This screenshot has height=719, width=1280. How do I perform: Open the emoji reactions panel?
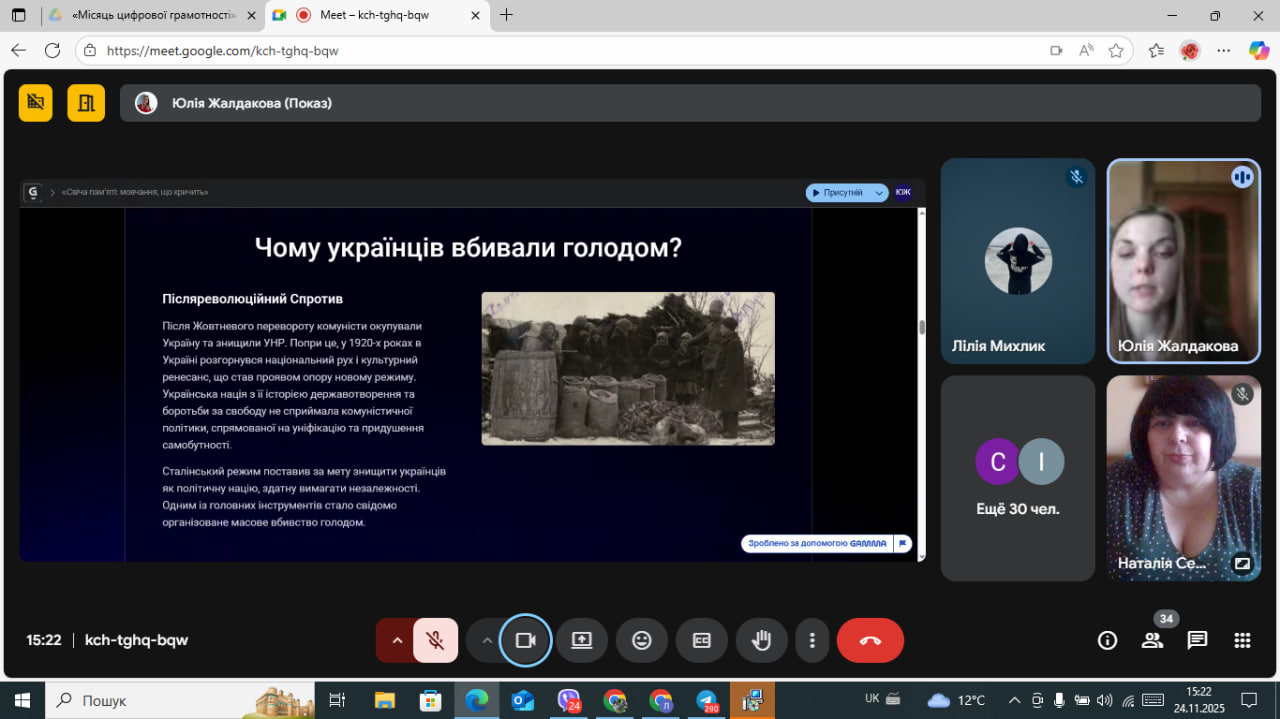click(642, 641)
